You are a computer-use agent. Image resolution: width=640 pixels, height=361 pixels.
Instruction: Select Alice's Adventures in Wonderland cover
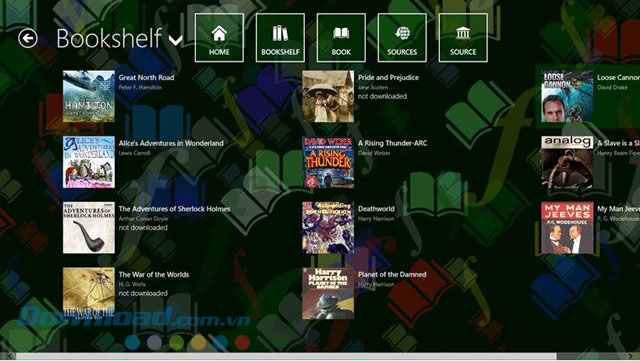(89, 162)
